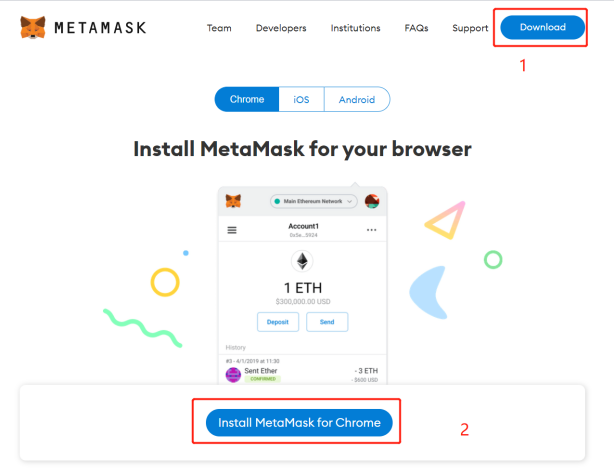Viewport: 615px width, 474px height.
Task: Open the three-dot account options menu
Action: coord(371,230)
